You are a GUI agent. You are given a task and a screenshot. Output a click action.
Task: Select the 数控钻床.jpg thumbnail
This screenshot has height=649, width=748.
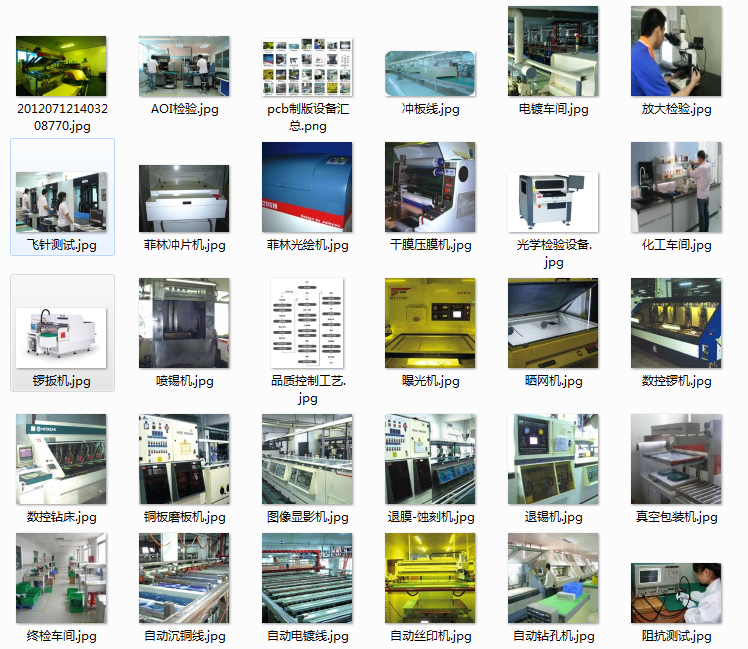coord(61,459)
